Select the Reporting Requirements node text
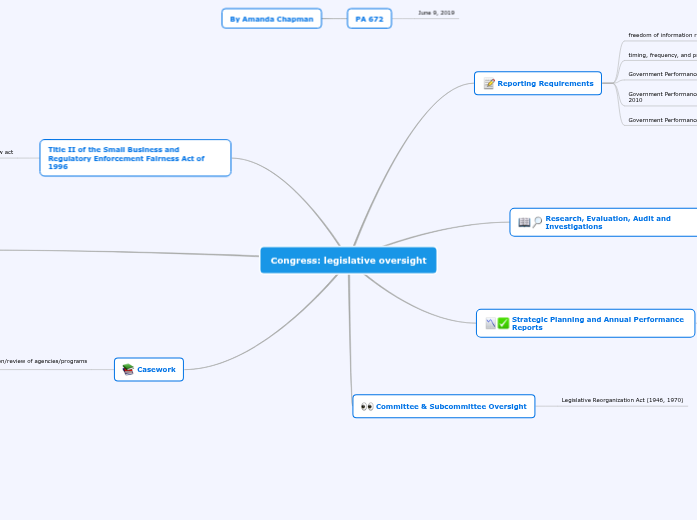 pyautogui.click(x=545, y=84)
